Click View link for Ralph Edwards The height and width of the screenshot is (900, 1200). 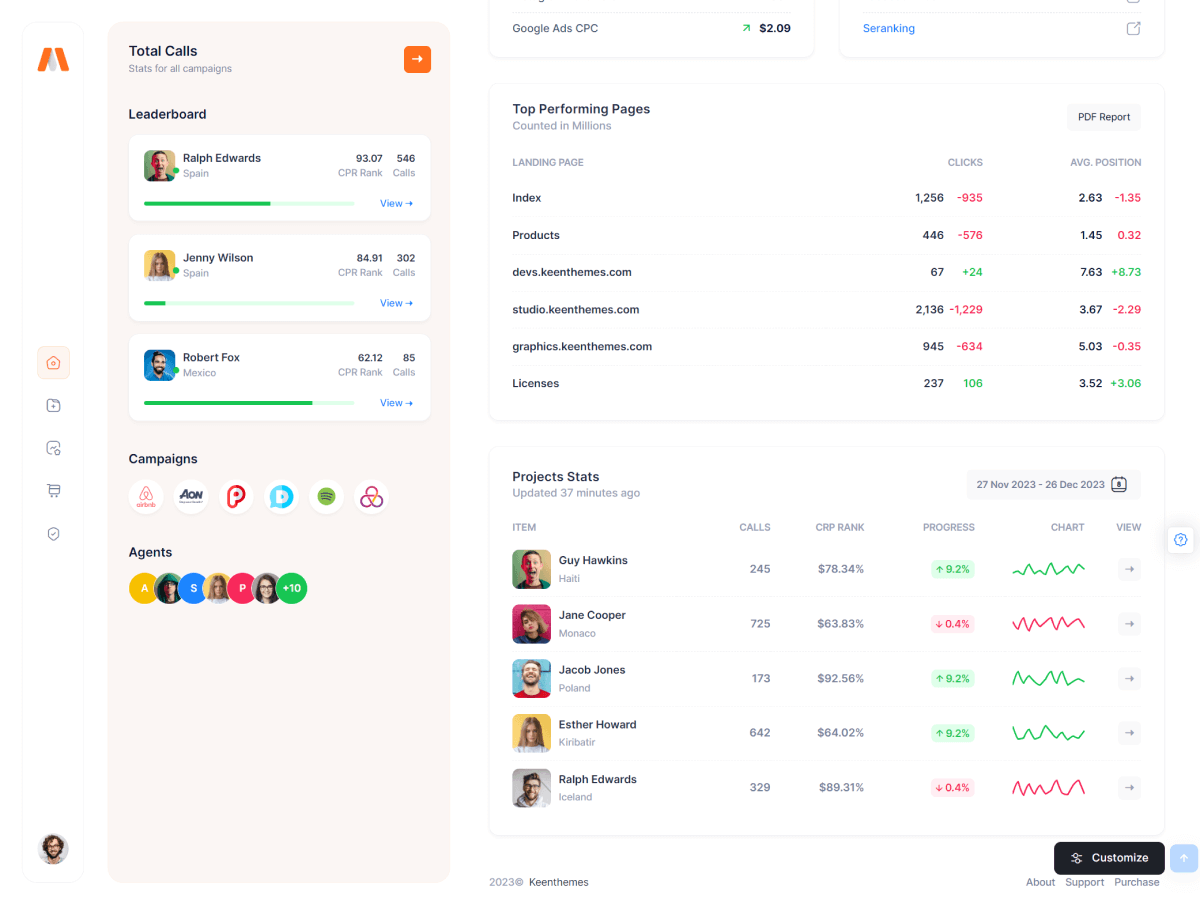click(396, 203)
